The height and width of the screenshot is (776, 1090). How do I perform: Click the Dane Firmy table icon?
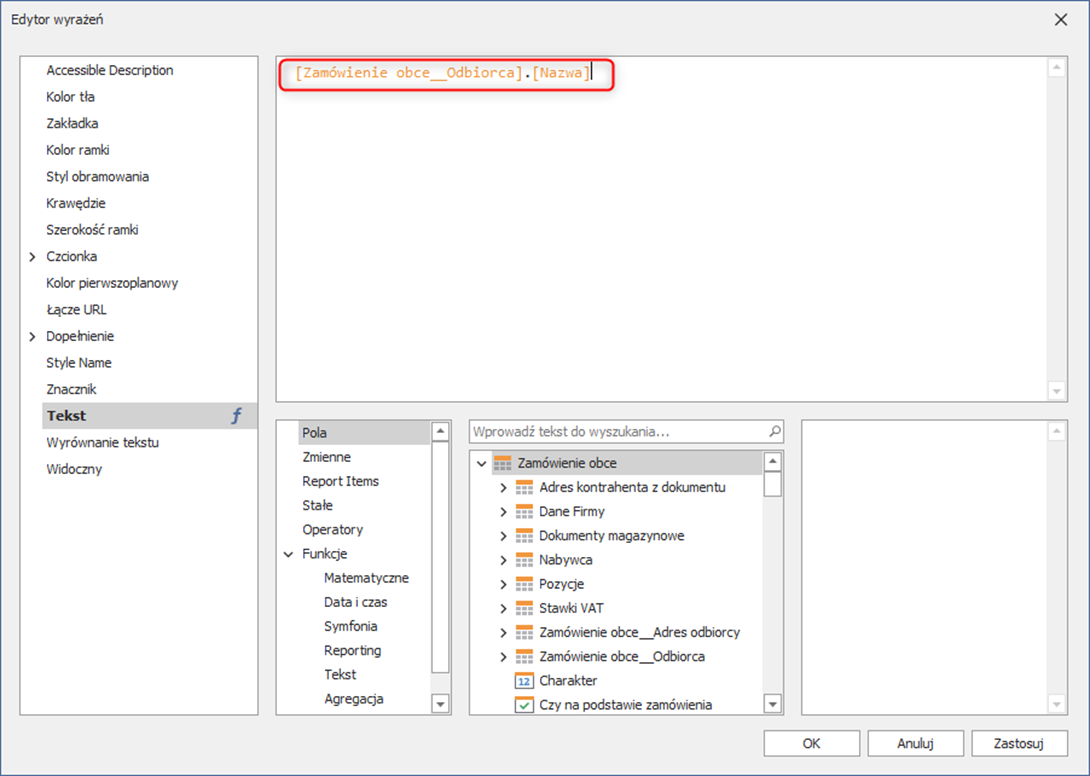pos(525,512)
